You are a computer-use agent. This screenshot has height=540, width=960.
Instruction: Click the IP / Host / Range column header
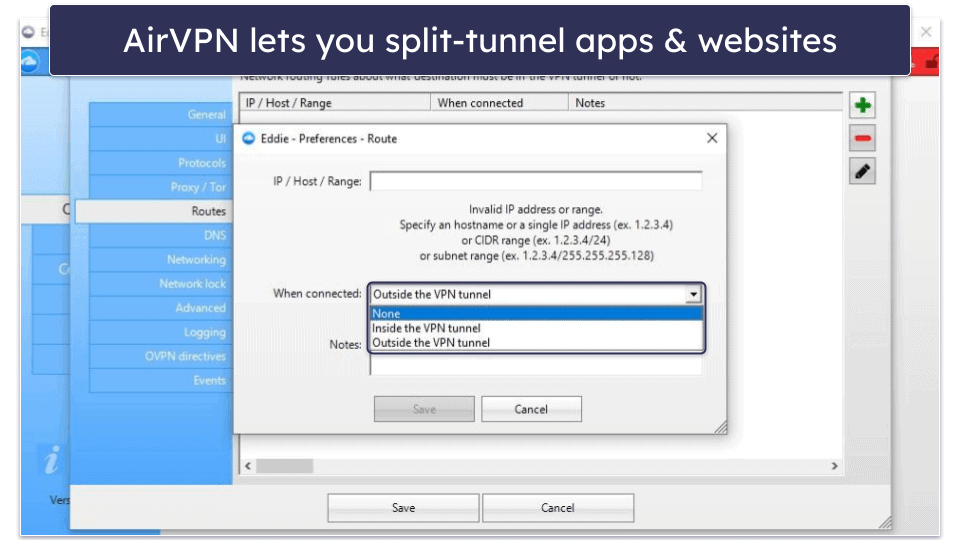[336, 103]
